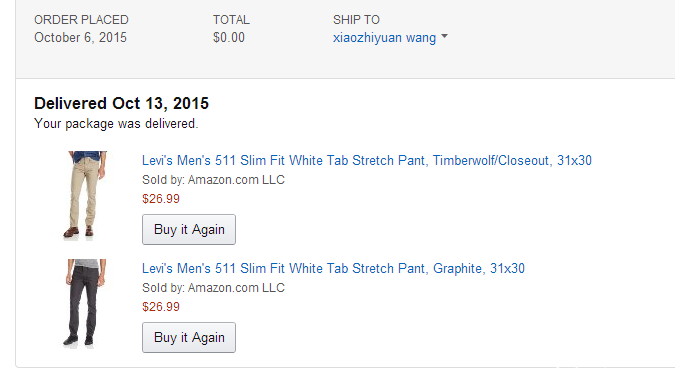Click the 'Your package was delivered.' status text

[x=116, y=124]
